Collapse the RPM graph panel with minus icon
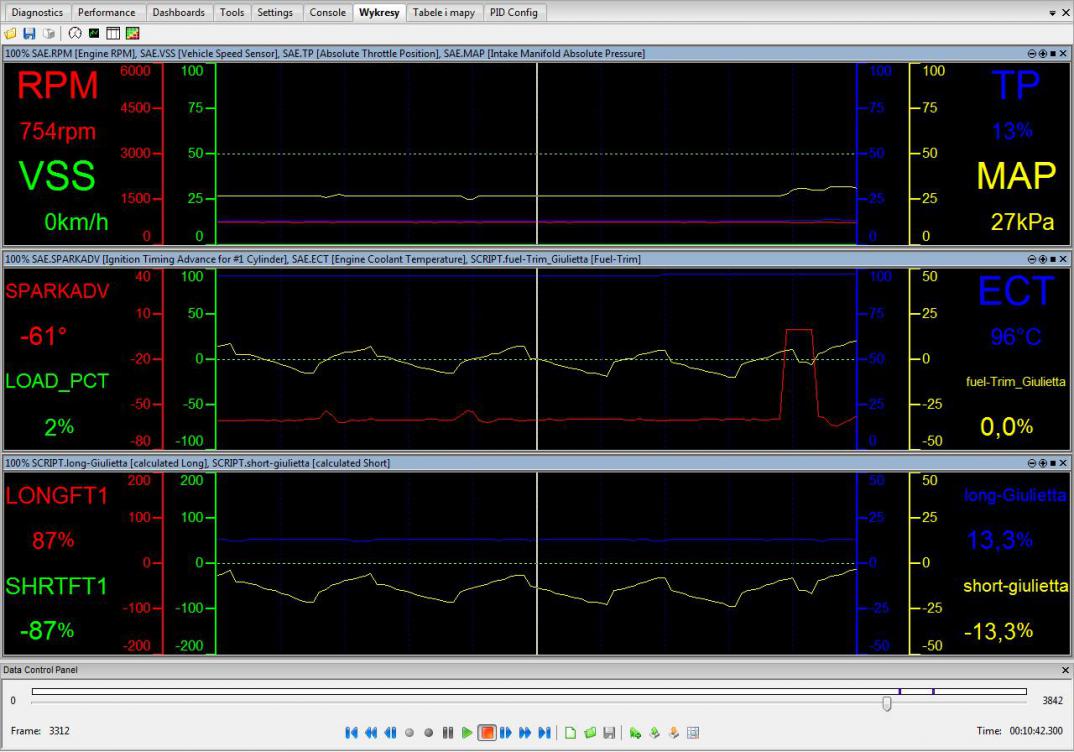Screen dimensions: 1074x752 (x=1031, y=53)
